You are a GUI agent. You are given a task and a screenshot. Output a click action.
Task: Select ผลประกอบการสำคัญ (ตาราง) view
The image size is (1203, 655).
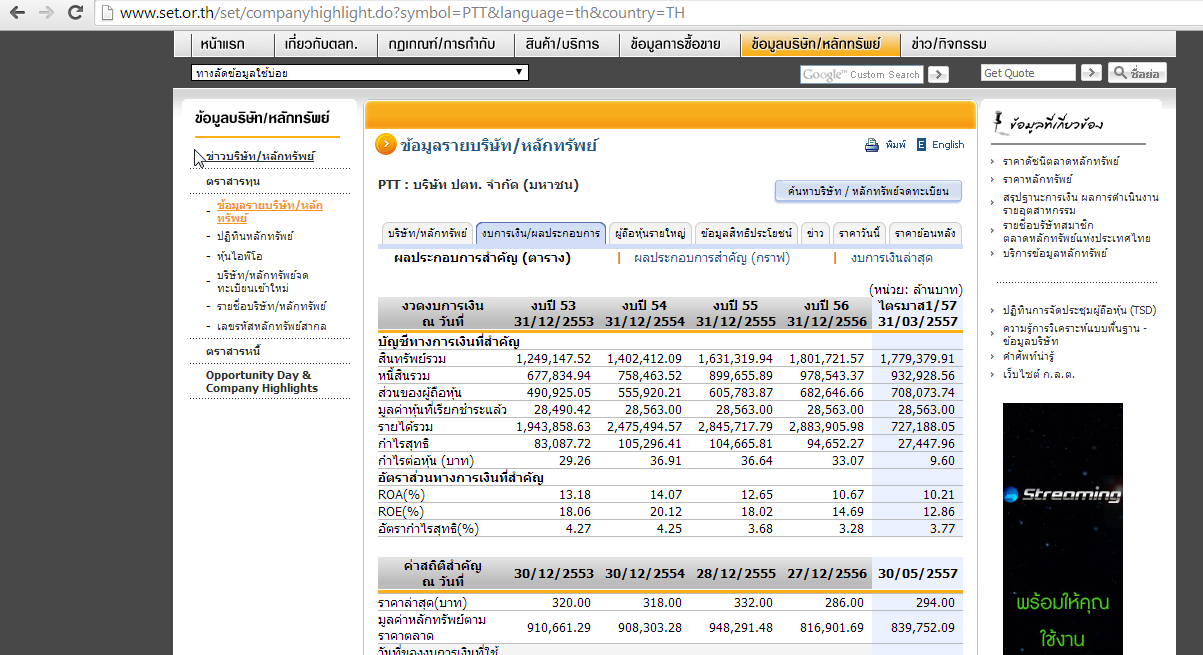point(482,258)
